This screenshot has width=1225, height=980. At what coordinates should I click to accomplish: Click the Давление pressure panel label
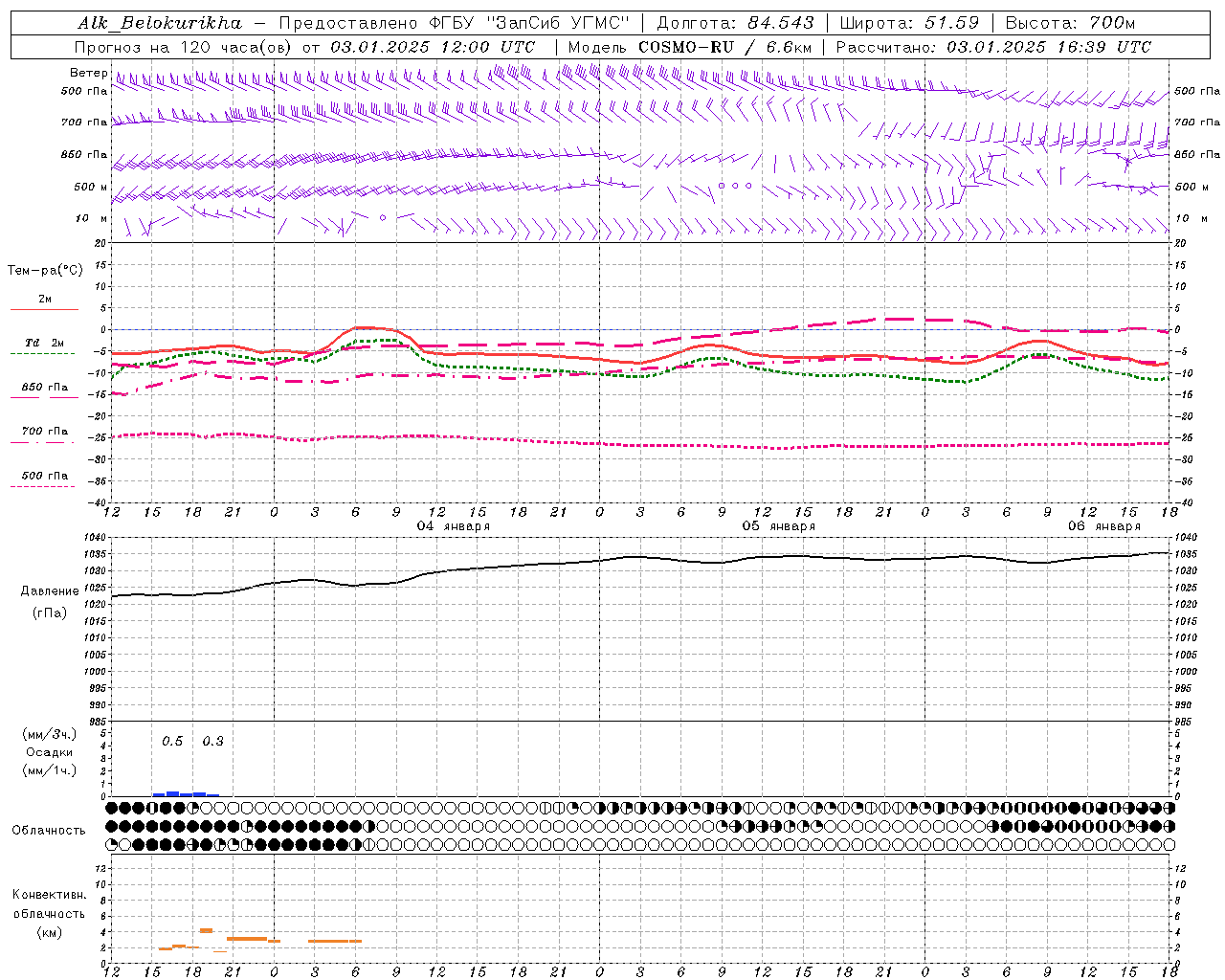point(50,591)
